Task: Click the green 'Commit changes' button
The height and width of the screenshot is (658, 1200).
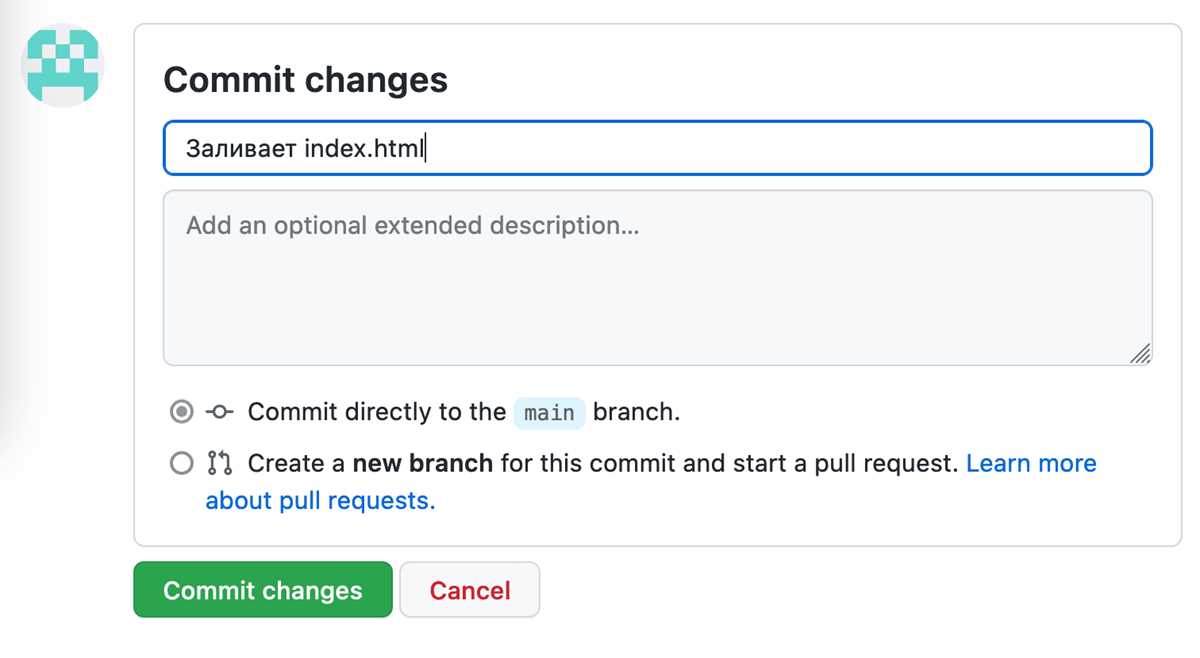Action: coord(263,589)
